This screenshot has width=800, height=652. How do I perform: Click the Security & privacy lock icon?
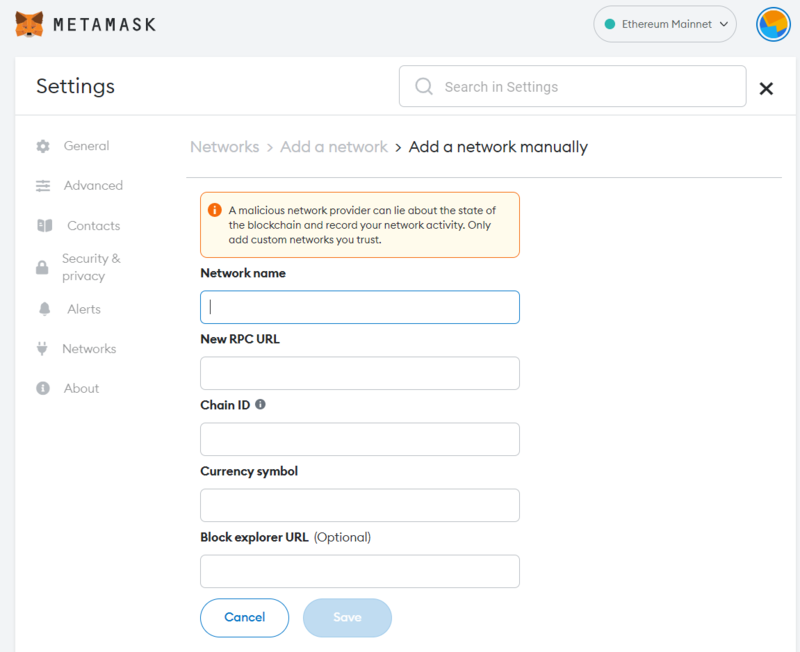pyautogui.click(x=44, y=267)
